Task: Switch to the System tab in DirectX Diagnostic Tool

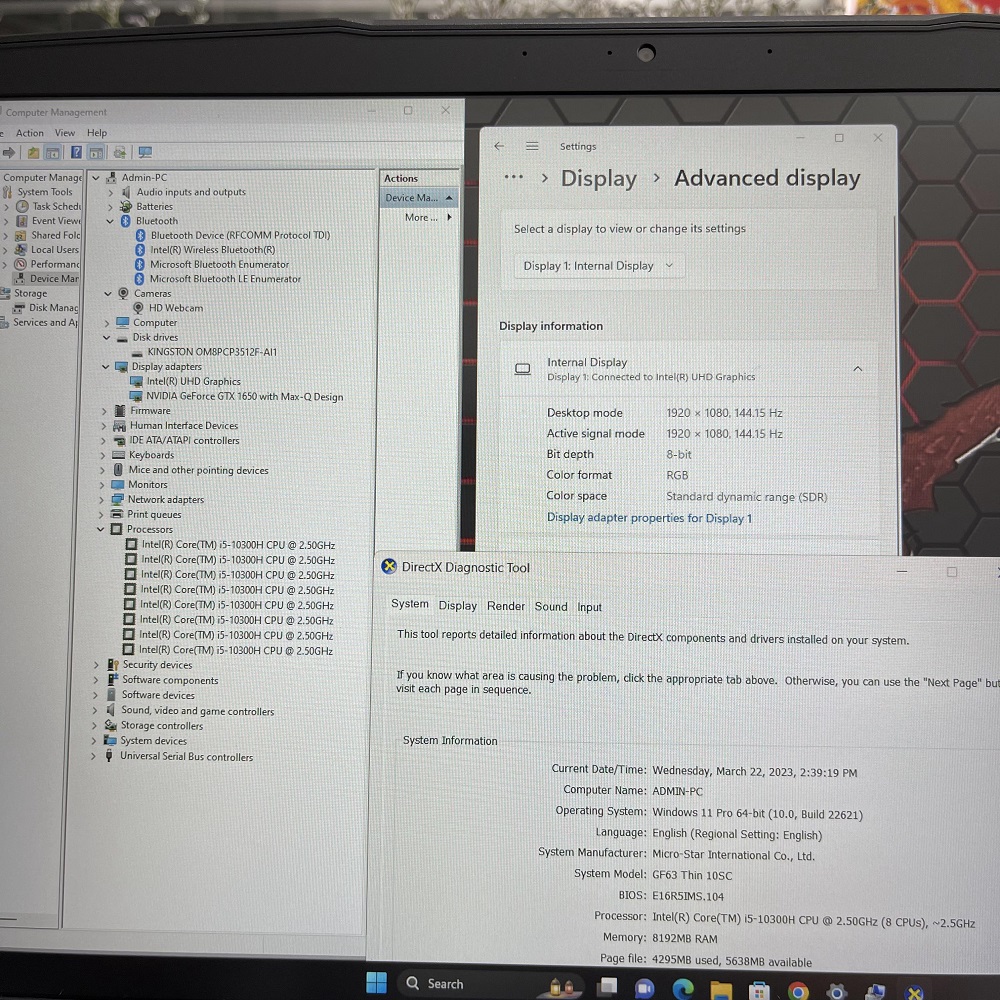Action: [410, 604]
